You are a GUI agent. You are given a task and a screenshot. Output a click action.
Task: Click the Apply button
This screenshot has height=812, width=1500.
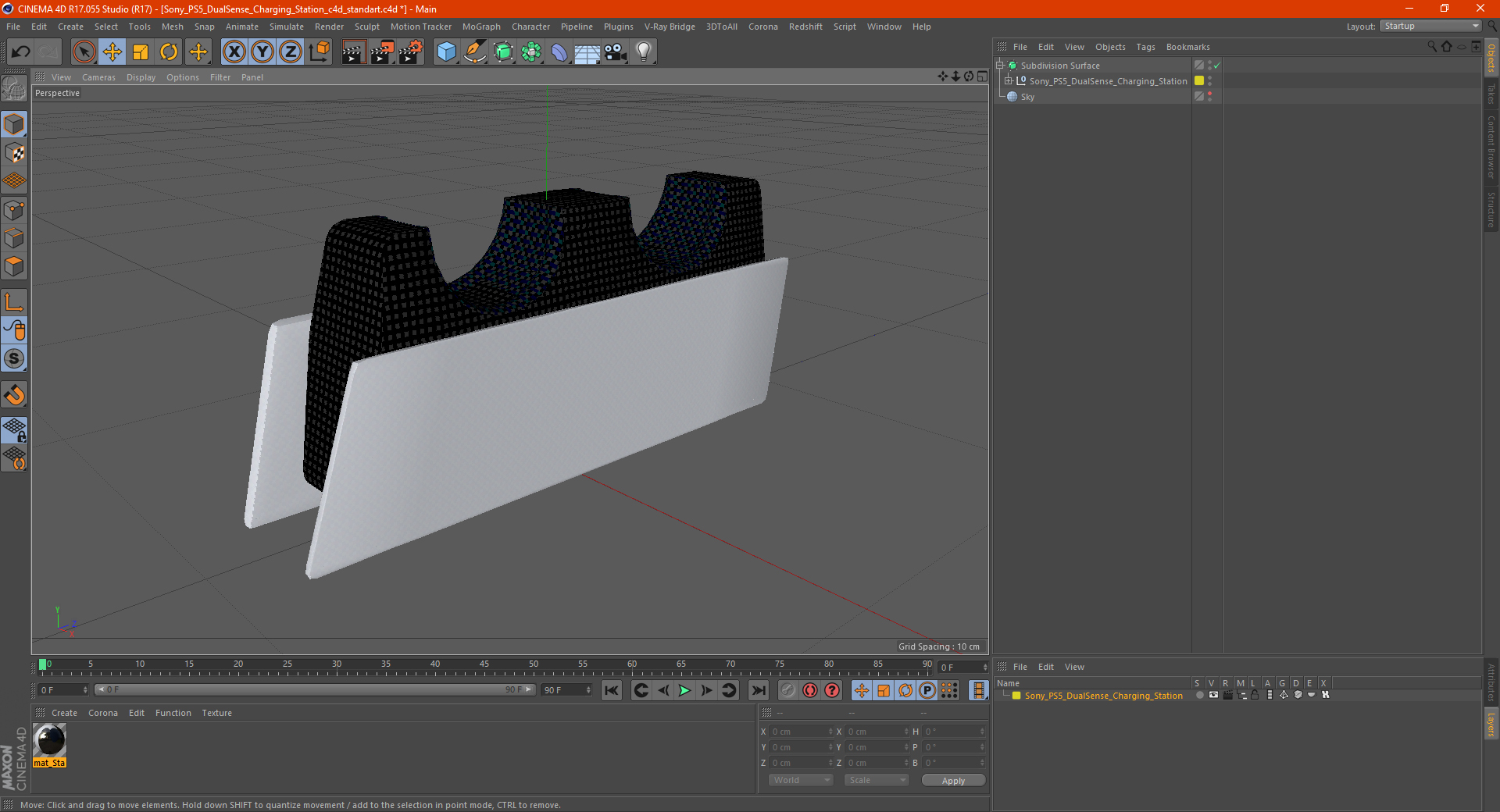953,780
